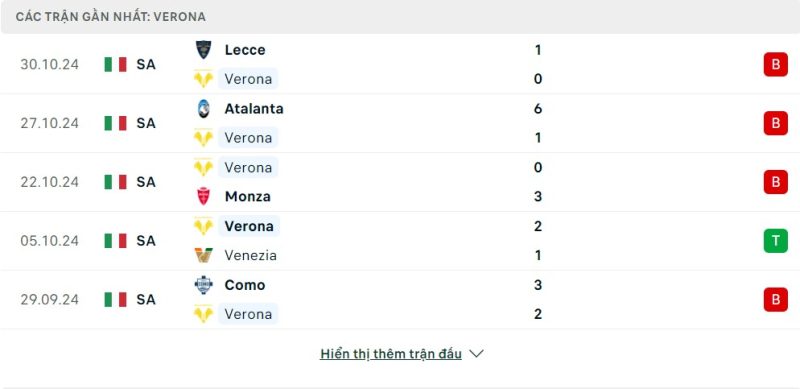Expand more matches with the chevron arrow
800x389 pixels.
click(476, 354)
